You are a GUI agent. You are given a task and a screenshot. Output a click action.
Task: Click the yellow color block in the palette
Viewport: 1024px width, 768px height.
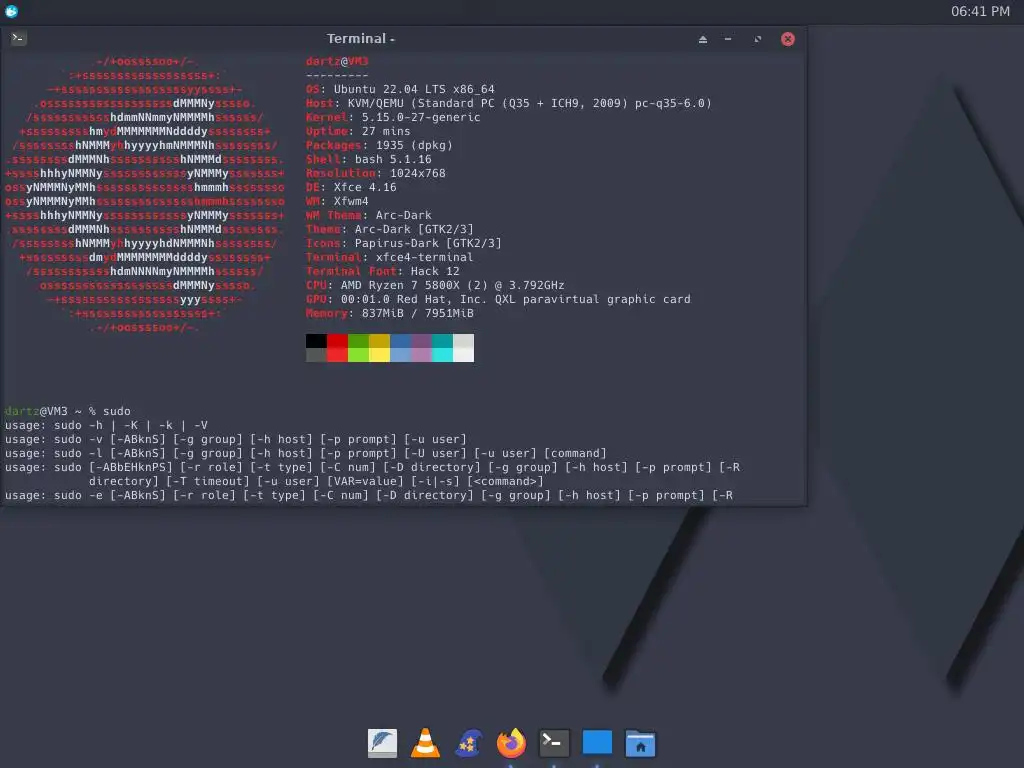(x=379, y=341)
